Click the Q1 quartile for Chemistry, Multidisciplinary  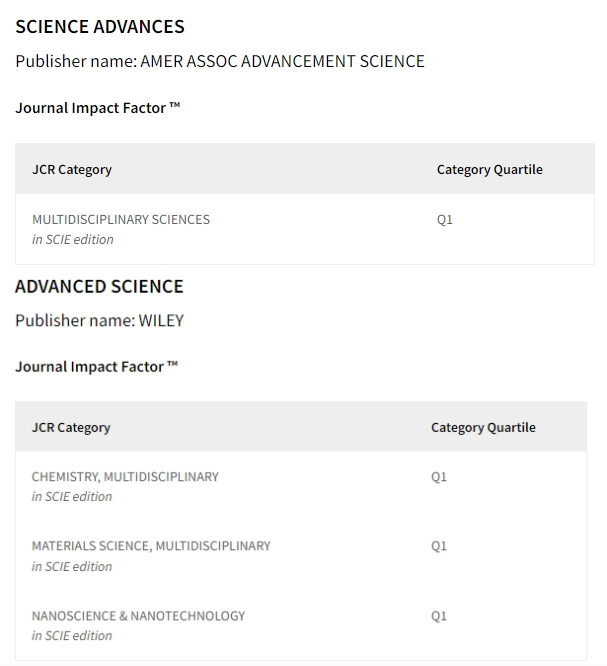click(x=439, y=477)
